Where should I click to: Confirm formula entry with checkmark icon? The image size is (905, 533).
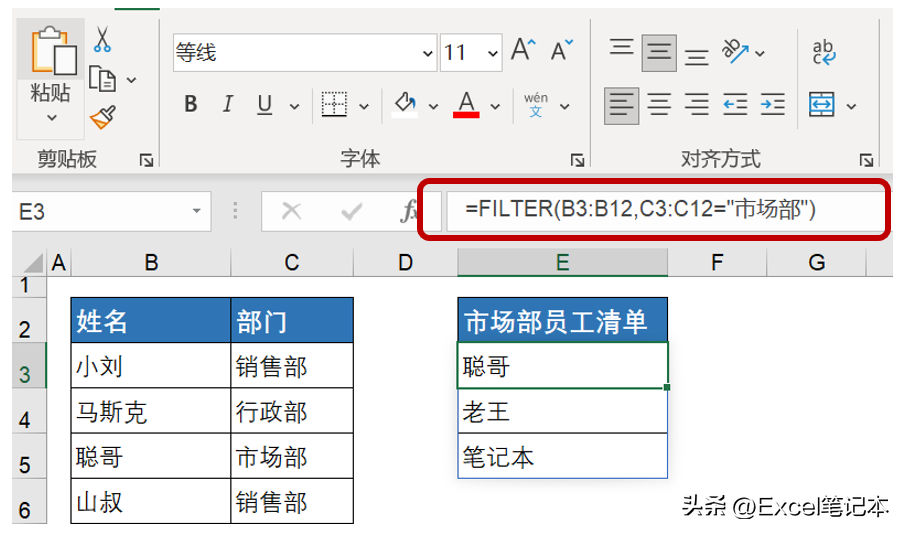tap(351, 212)
